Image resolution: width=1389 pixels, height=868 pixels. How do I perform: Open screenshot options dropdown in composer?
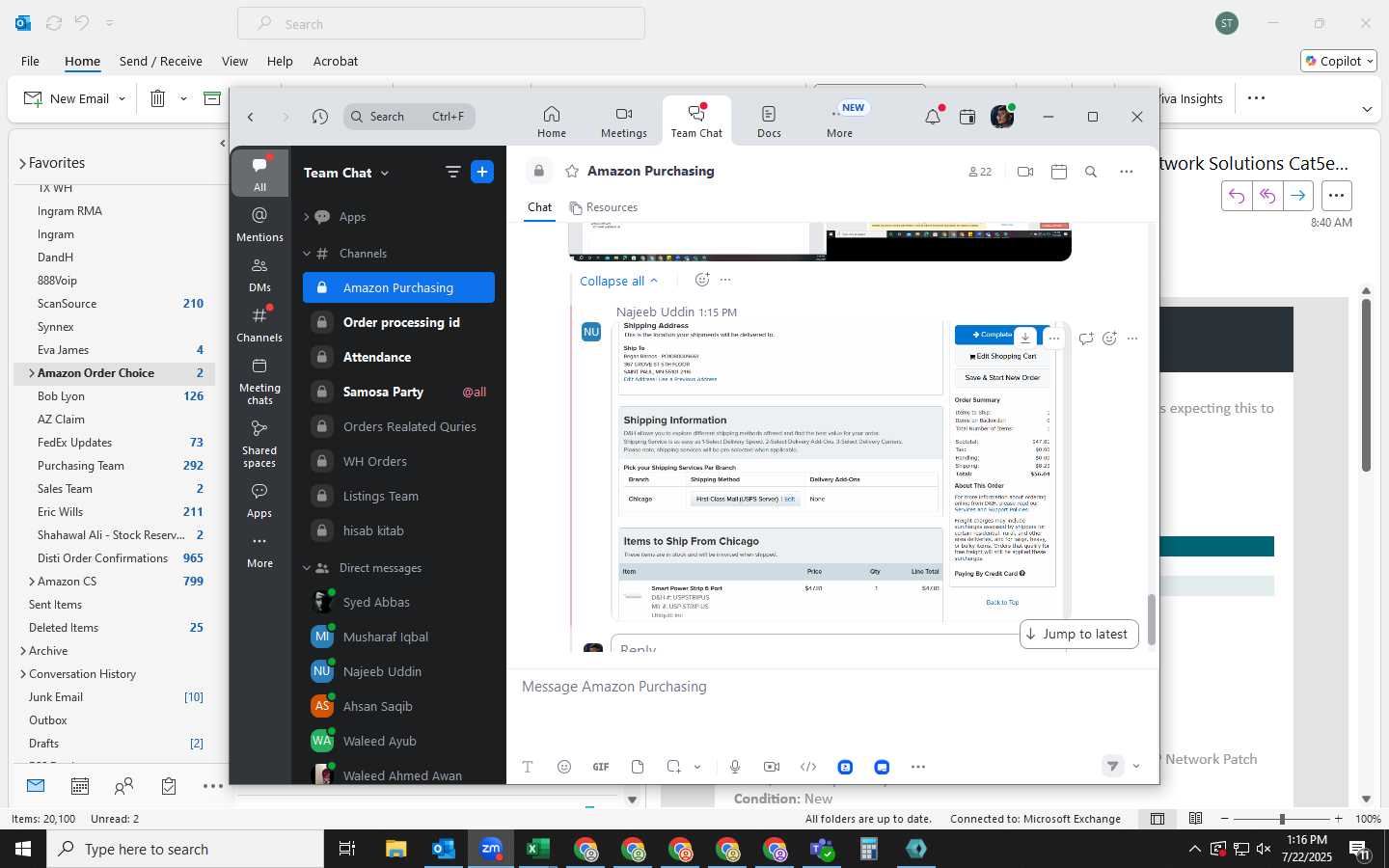tap(697, 767)
